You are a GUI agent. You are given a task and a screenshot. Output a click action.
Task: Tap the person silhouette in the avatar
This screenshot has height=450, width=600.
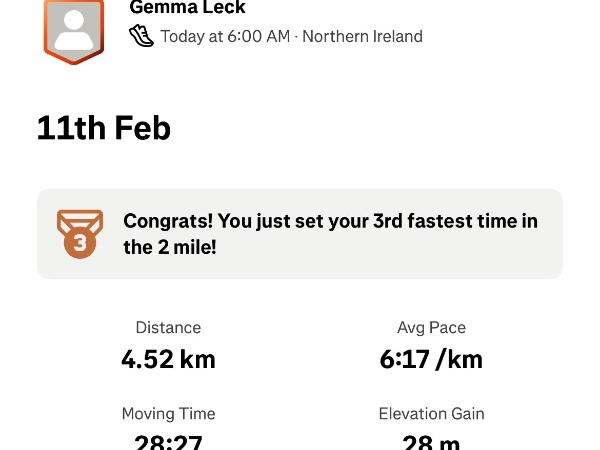(74, 30)
